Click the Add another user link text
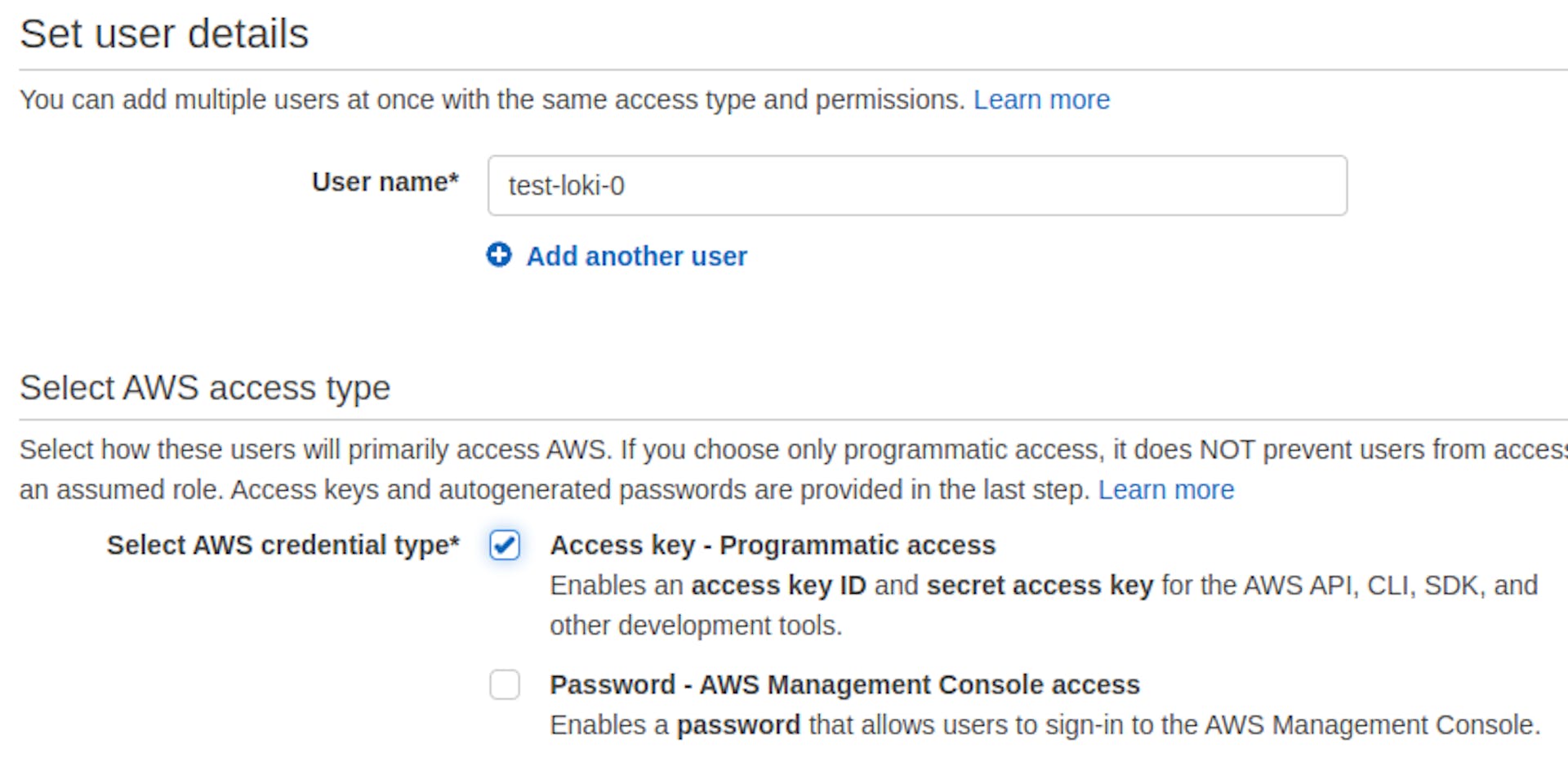Viewport: 1568px width, 784px height. click(x=636, y=256)
